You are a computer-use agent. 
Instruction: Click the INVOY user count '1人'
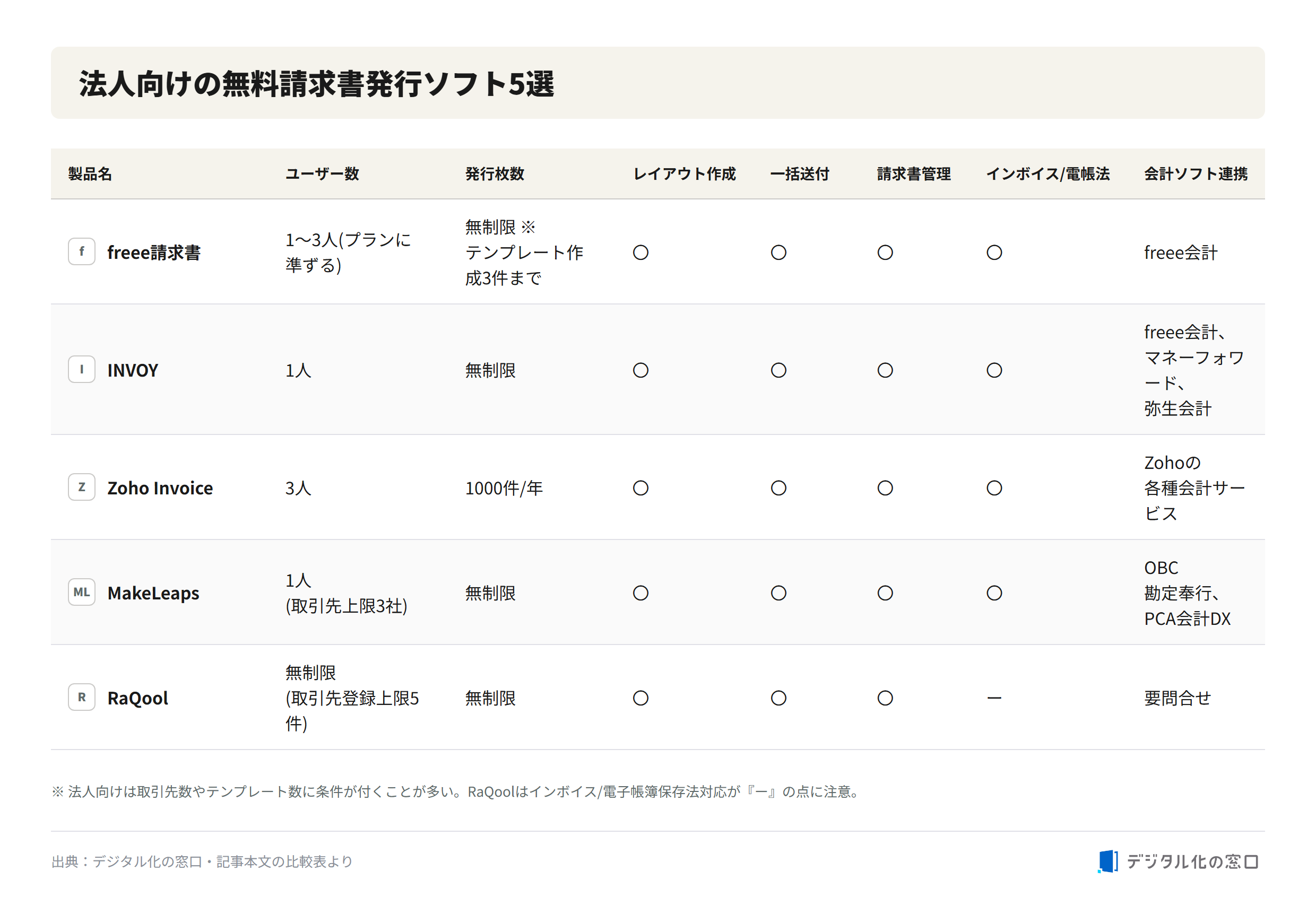[x=298, y=371]
